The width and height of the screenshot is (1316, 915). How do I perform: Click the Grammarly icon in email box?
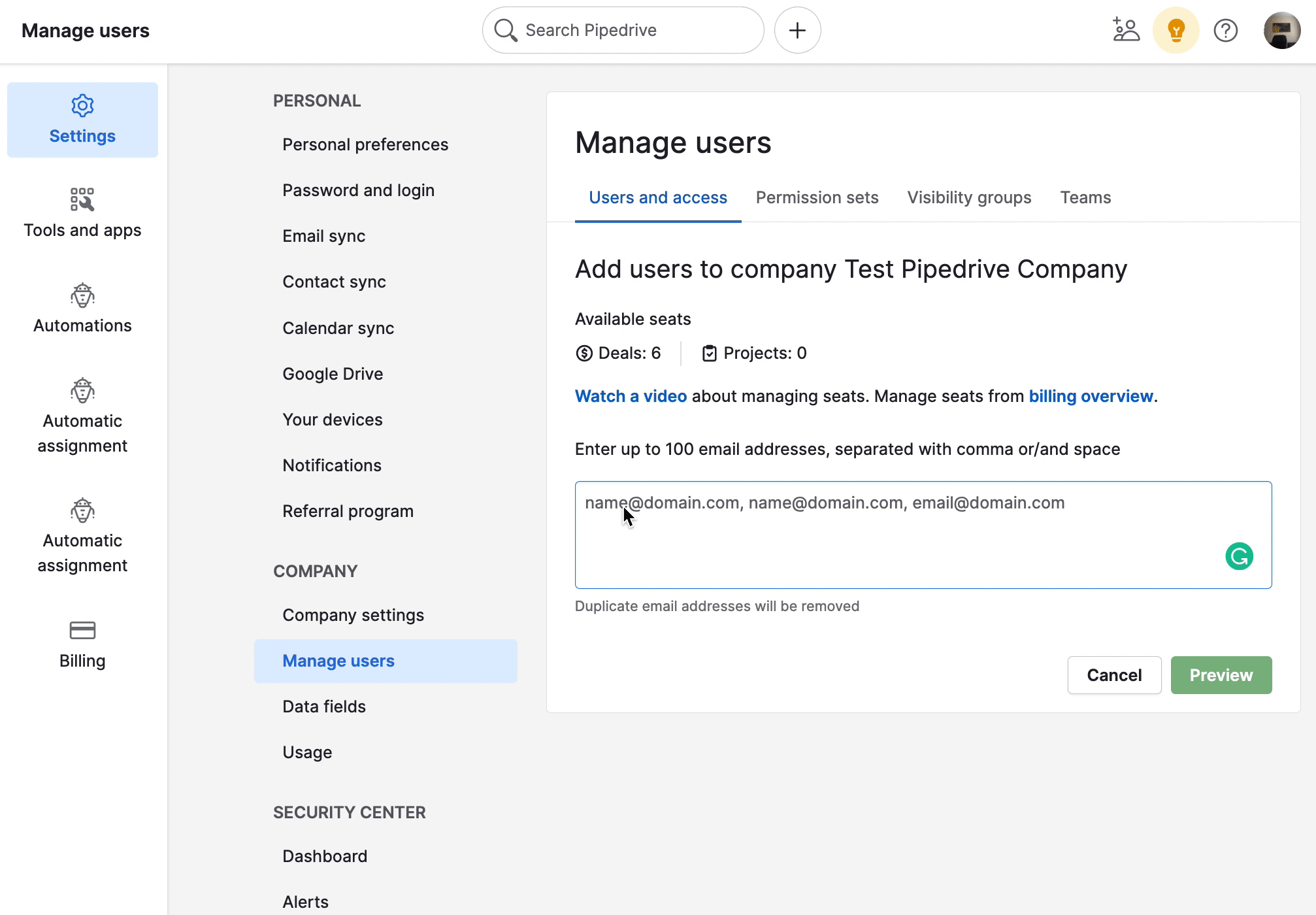coord(1239,556)
